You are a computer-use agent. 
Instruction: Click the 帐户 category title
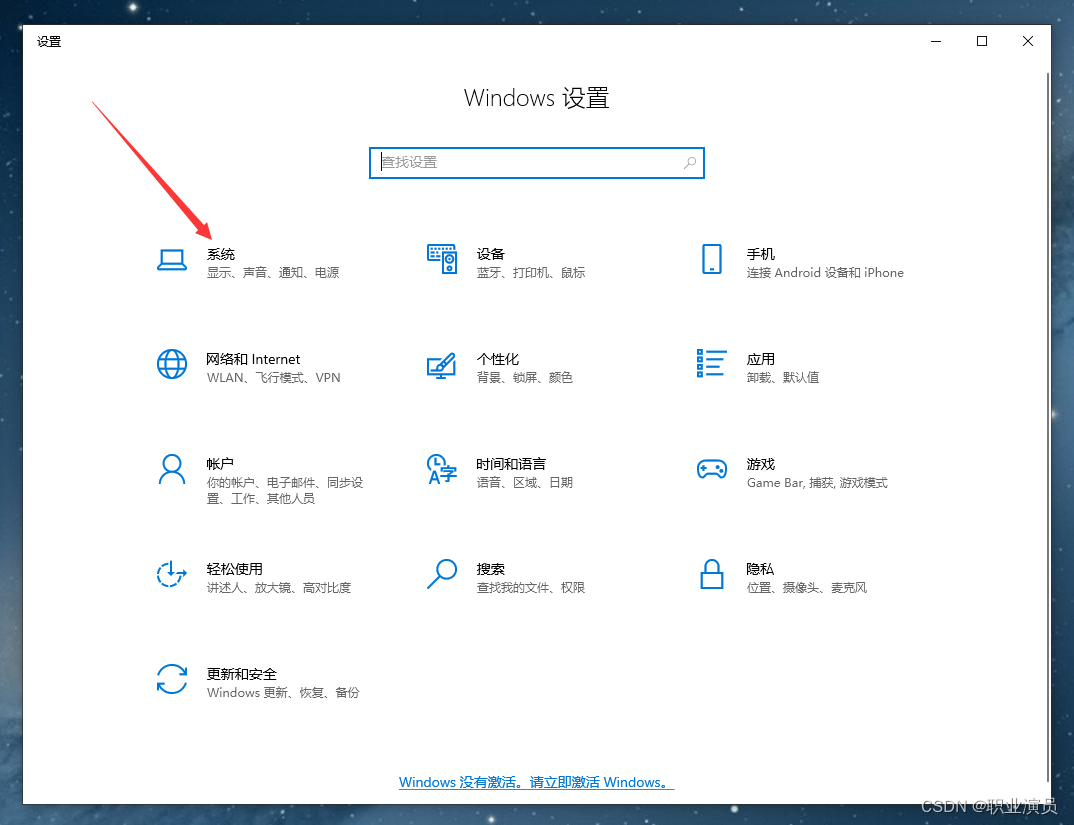coord(221,464)
